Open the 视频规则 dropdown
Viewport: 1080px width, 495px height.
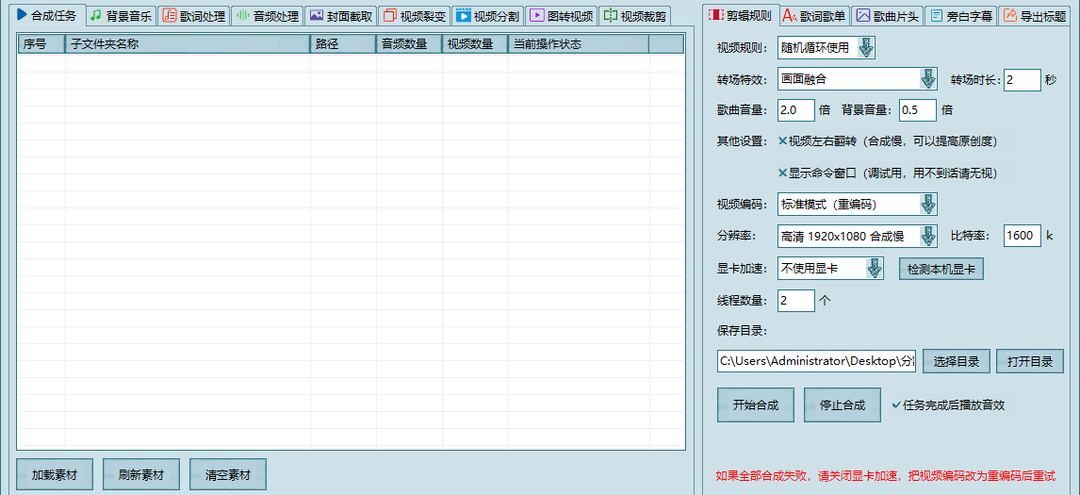tap(866, 48)
